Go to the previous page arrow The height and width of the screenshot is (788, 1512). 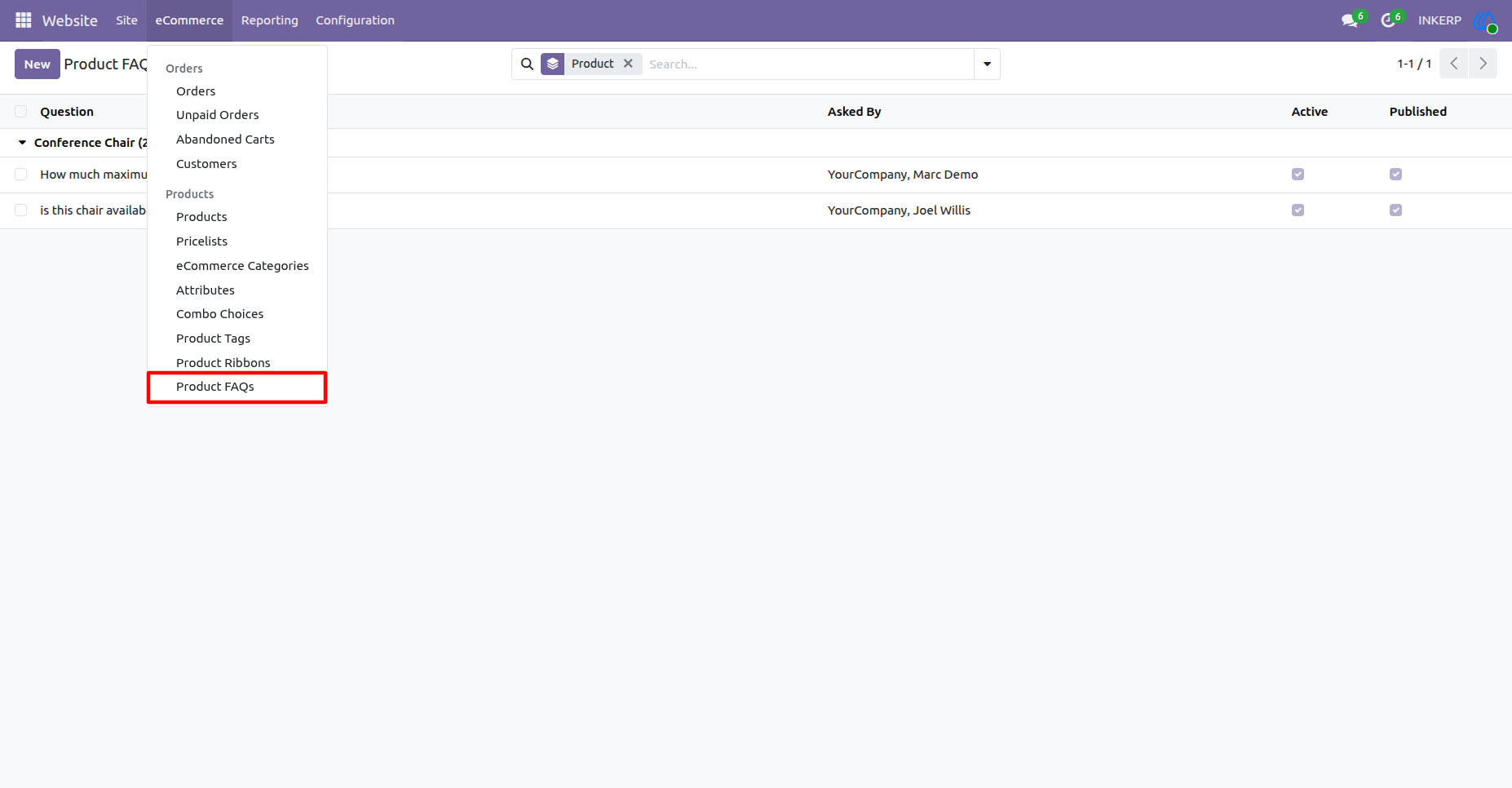coord(1453,64)
